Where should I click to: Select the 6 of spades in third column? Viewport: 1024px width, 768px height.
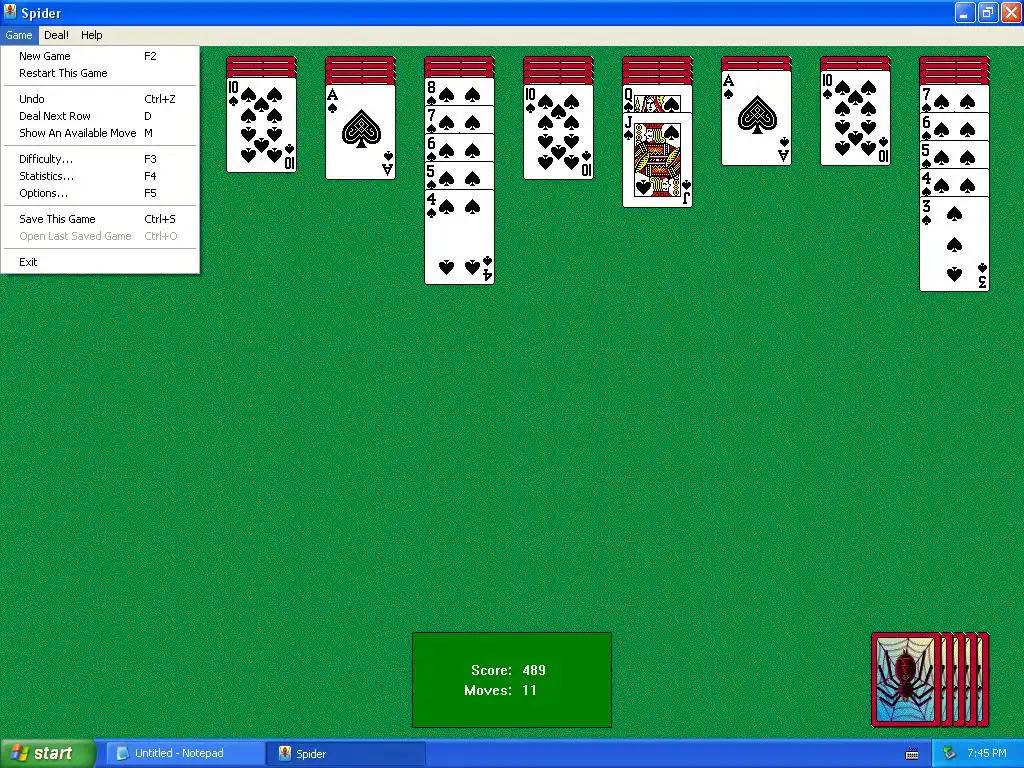click(x=459, y=148)
